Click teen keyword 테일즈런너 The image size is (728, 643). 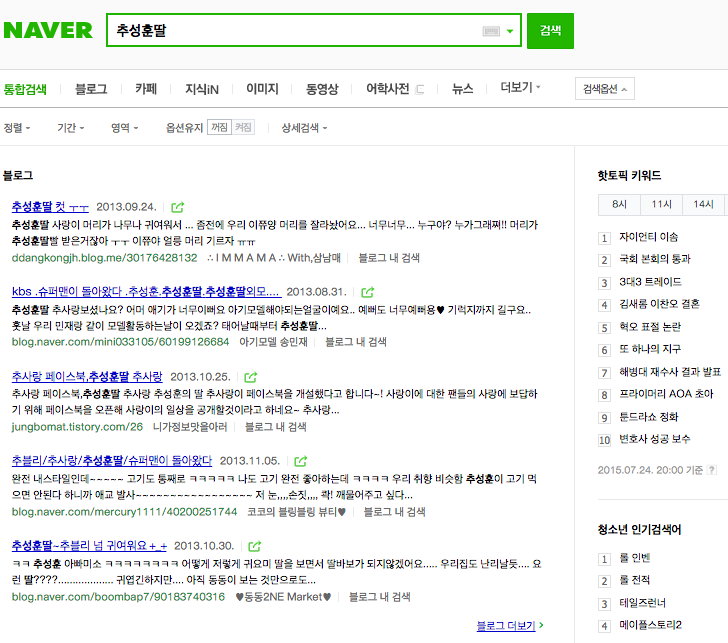[643, 603]
